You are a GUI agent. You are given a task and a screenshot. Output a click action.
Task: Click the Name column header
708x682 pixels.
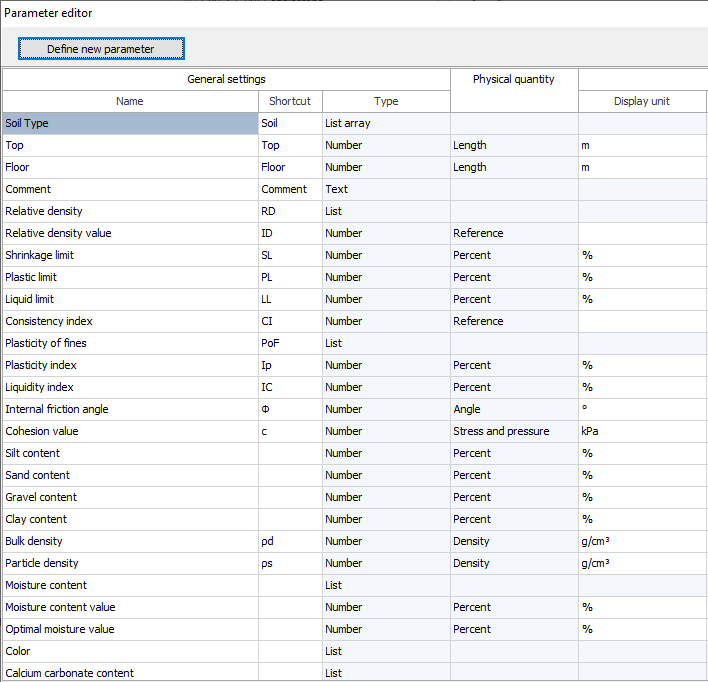(x=130, y=101)
